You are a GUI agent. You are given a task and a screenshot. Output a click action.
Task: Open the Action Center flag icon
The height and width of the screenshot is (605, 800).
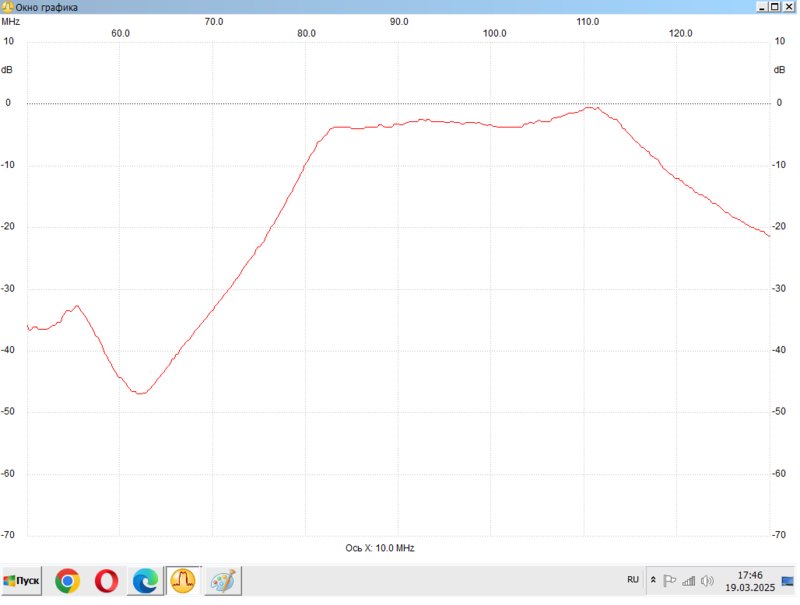[x=670, y=580]
